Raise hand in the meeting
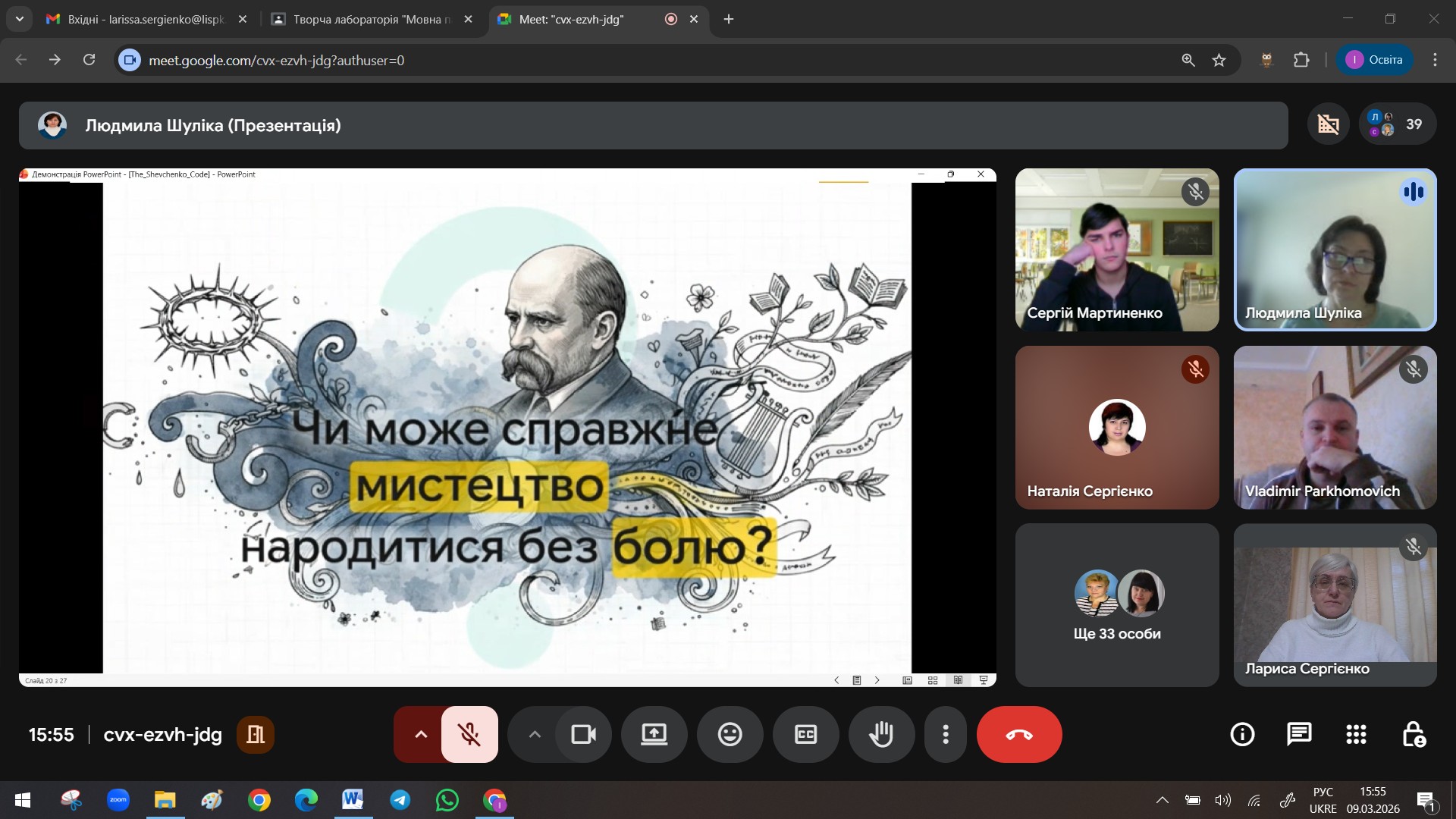 click(881, 734)
